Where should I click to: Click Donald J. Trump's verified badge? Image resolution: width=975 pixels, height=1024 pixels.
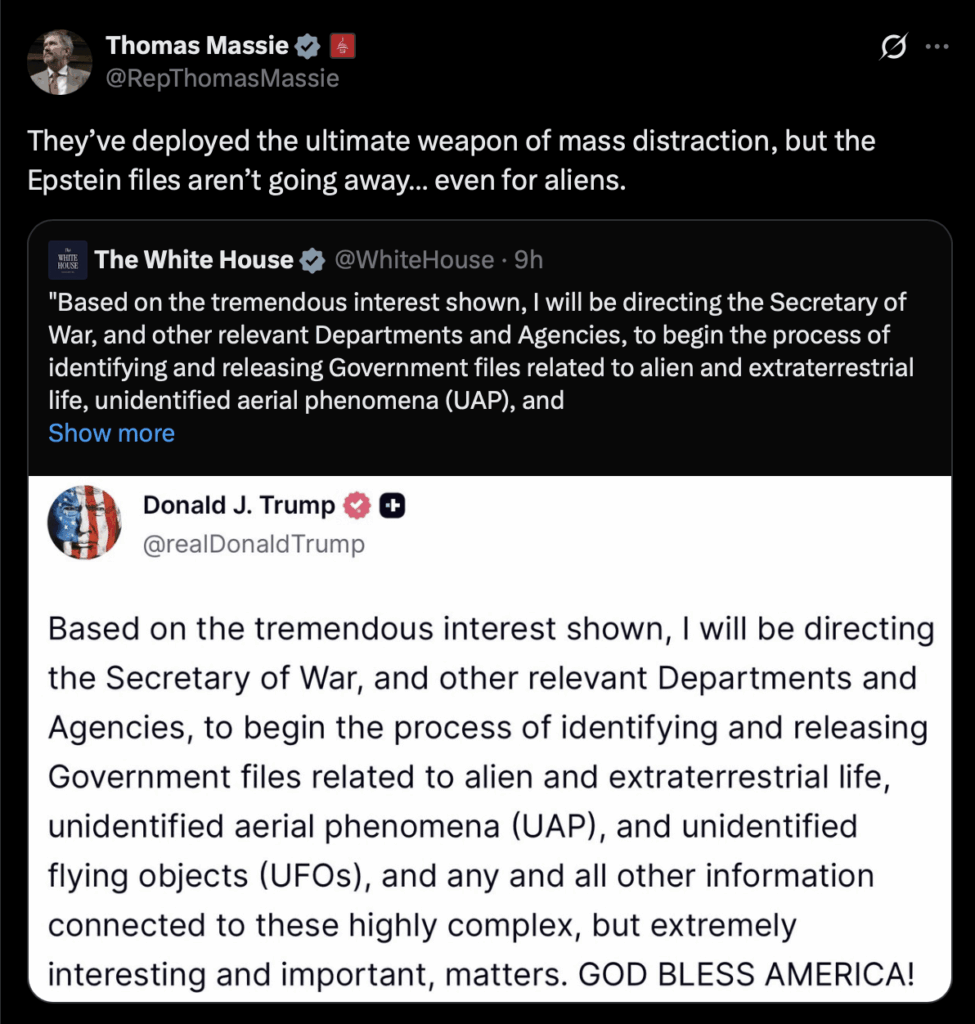coord(357,505)
